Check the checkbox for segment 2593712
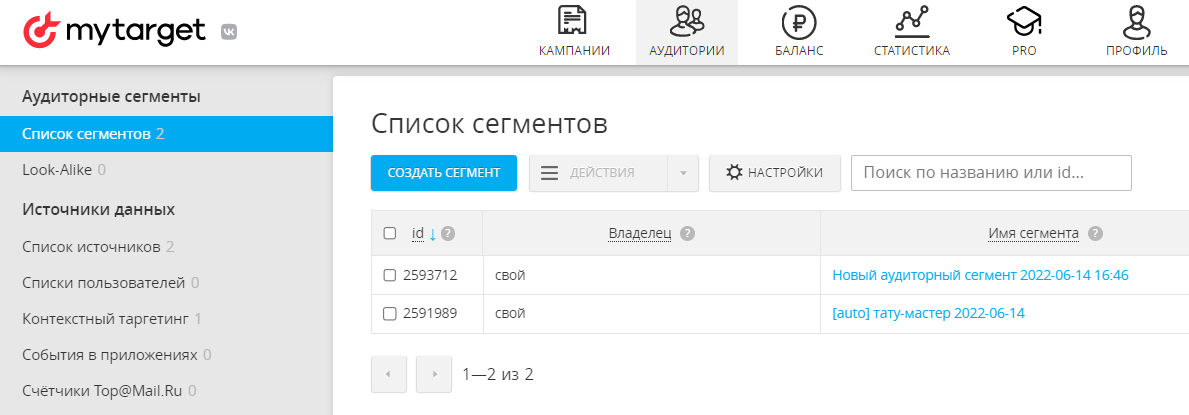The image size is (1189, 415). pyautogui.click(x=390, y=275)
